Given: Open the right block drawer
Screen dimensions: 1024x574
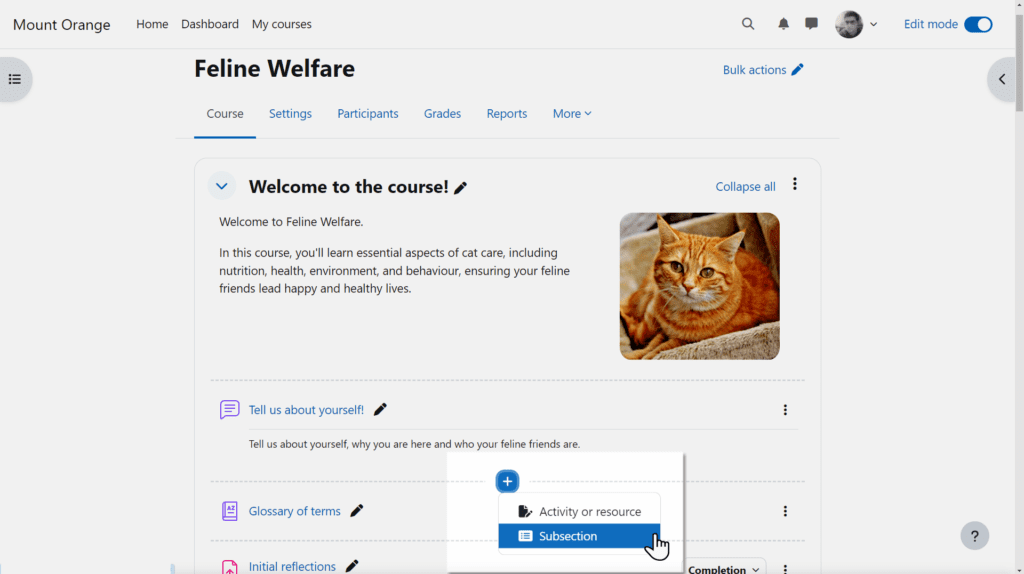Looking at the screenshot, I should tap(1003, 79).
